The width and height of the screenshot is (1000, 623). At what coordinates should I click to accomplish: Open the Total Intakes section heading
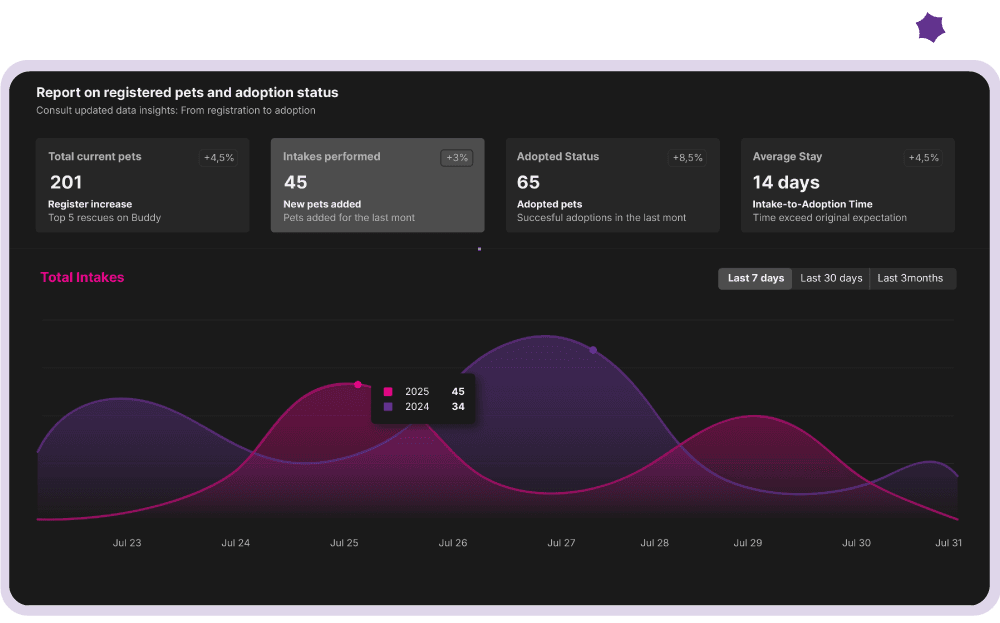pos(82,277)
